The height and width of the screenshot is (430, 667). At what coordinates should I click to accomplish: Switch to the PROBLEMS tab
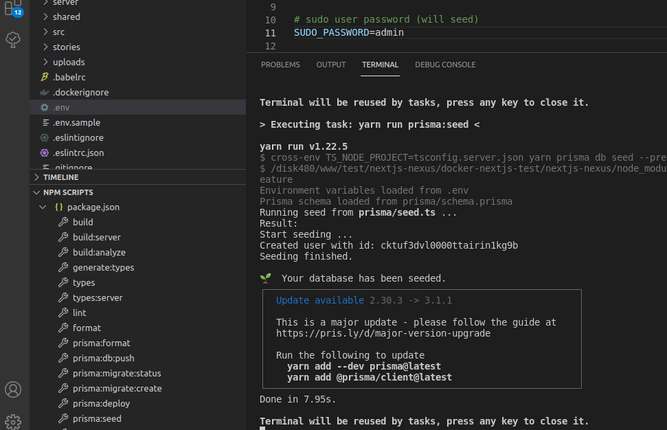coord(280,65)
